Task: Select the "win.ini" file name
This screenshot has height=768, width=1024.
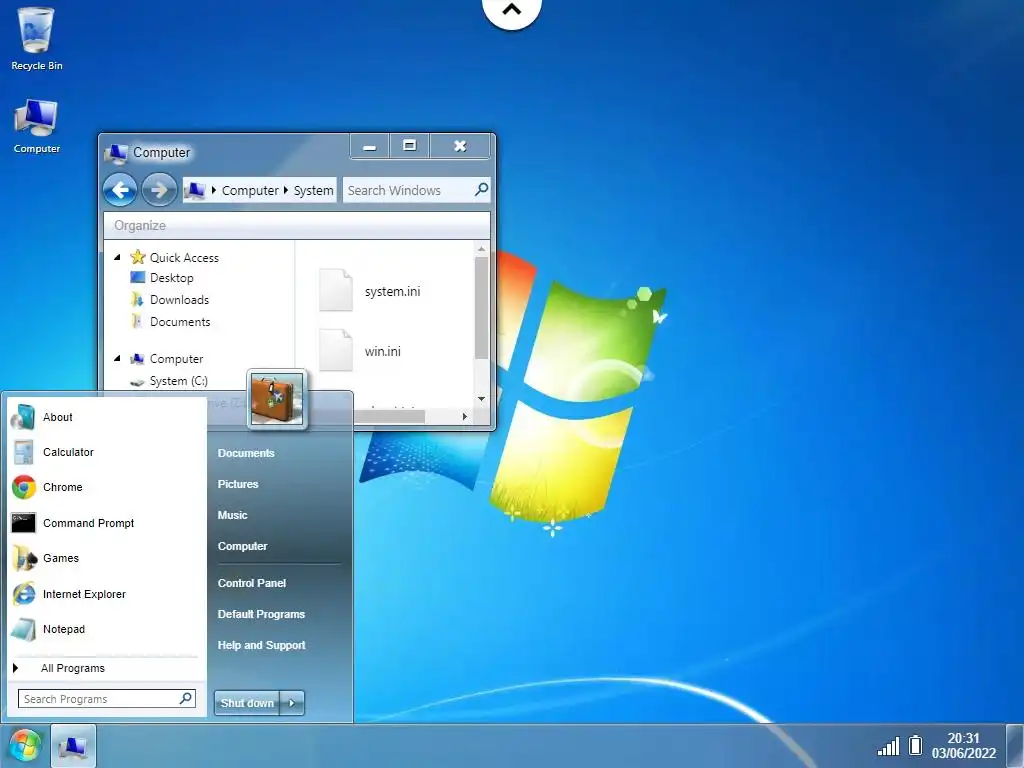Action: tap(383, 351)
